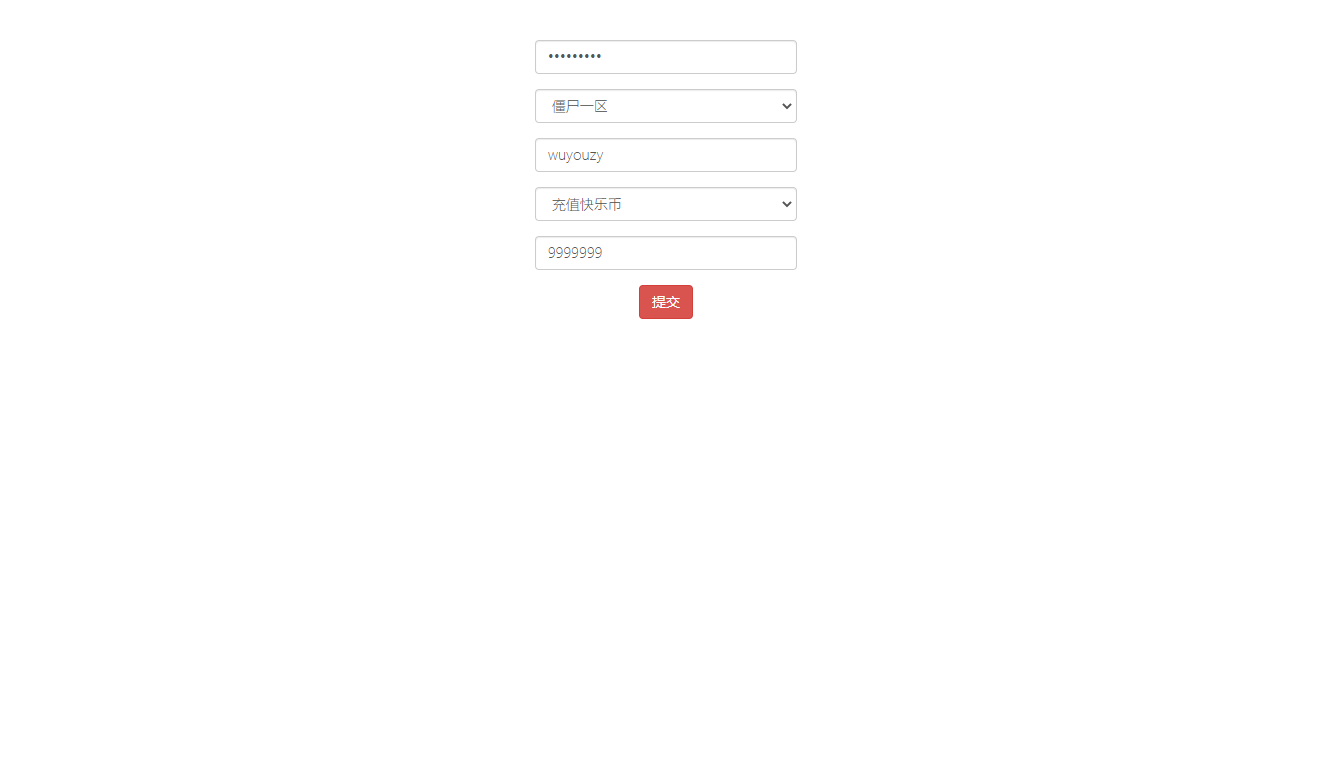Change recharge item from 充值快乐币 combo box
The width and height of the screenshot is (1337, 764).
[x=666, y=204]
